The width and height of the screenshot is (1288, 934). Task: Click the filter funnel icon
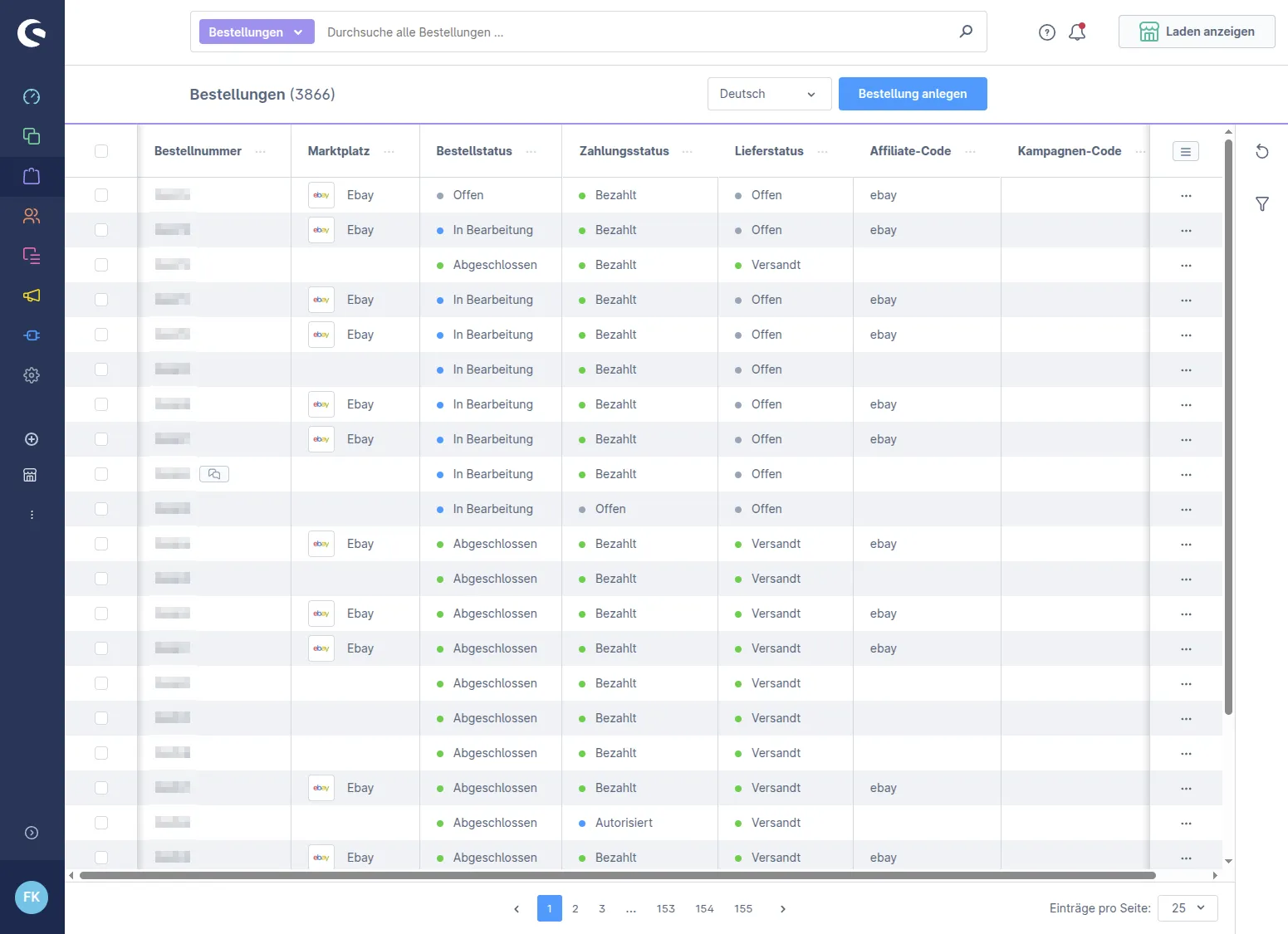tap(1262, 203)
